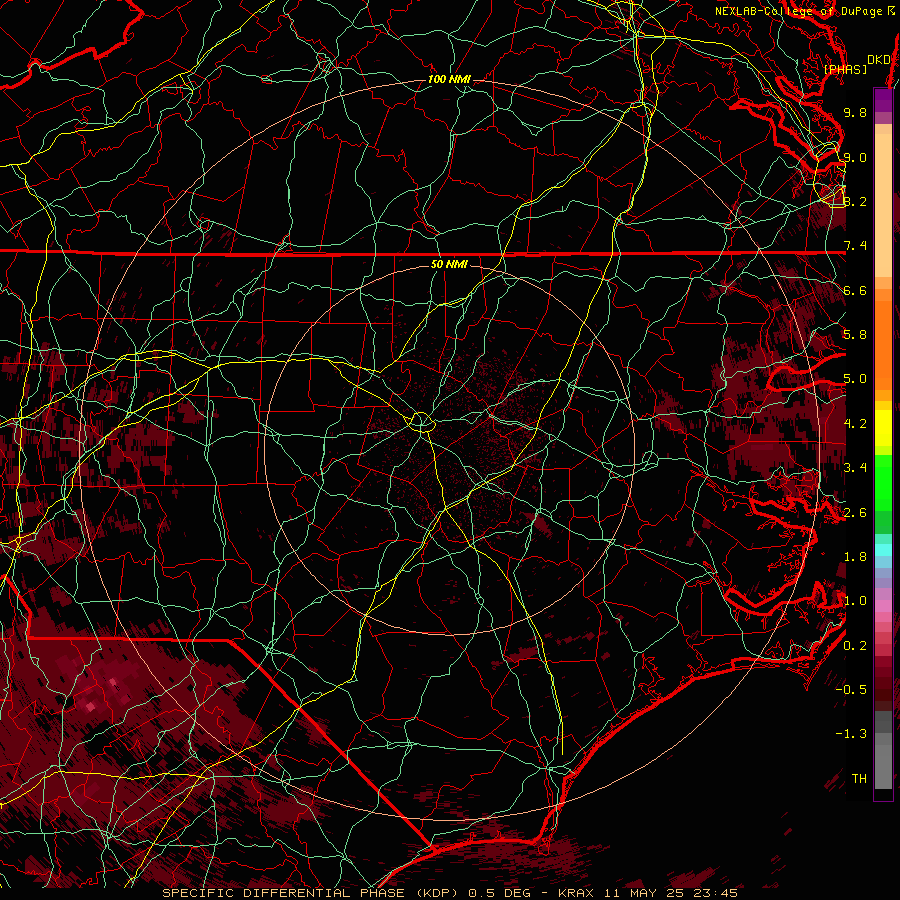Click the 50 NMI range ring label
This screenshot has width=900, height=900.
point(449,264)
